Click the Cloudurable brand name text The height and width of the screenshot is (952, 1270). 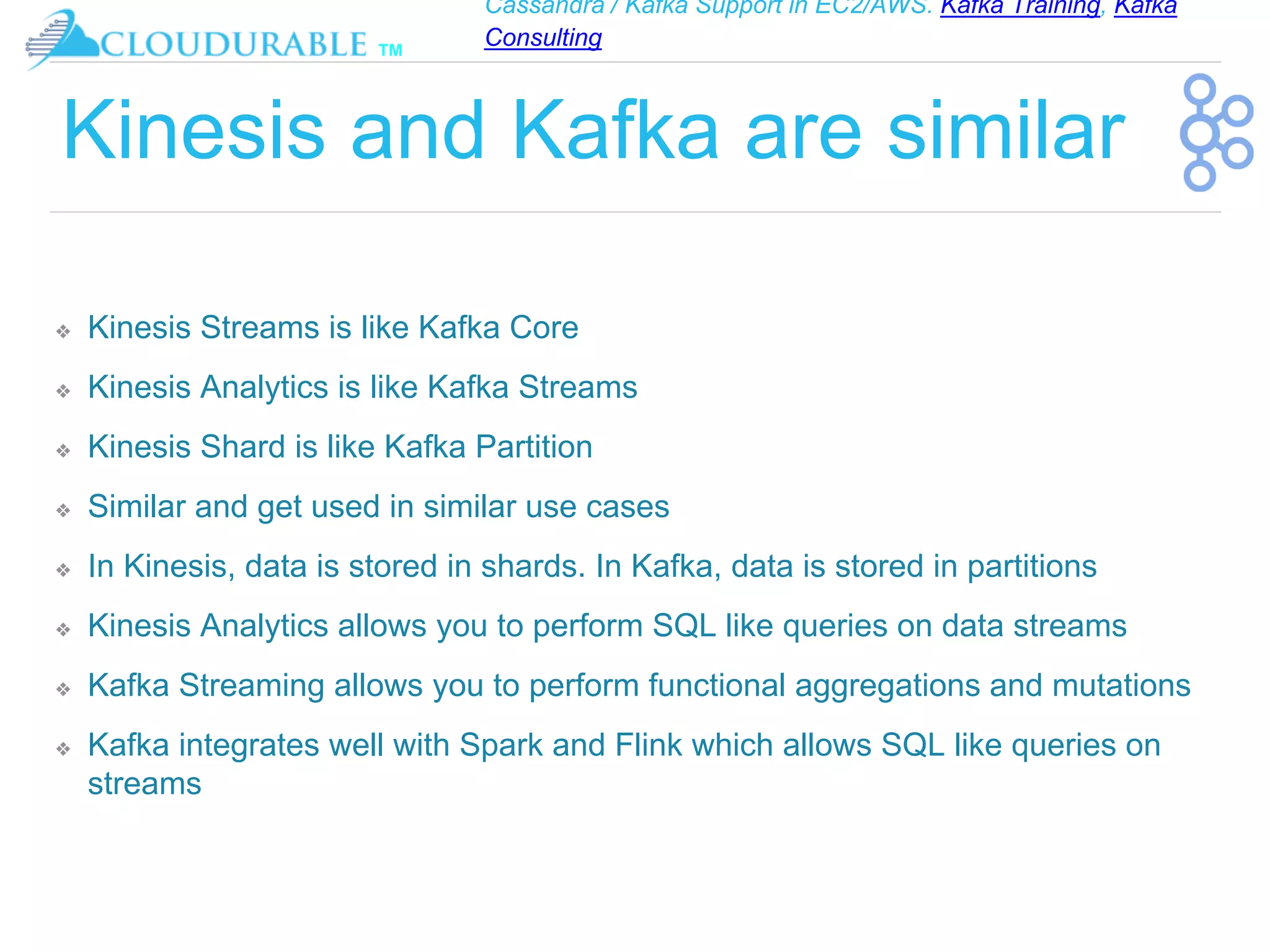pos(251,44)
